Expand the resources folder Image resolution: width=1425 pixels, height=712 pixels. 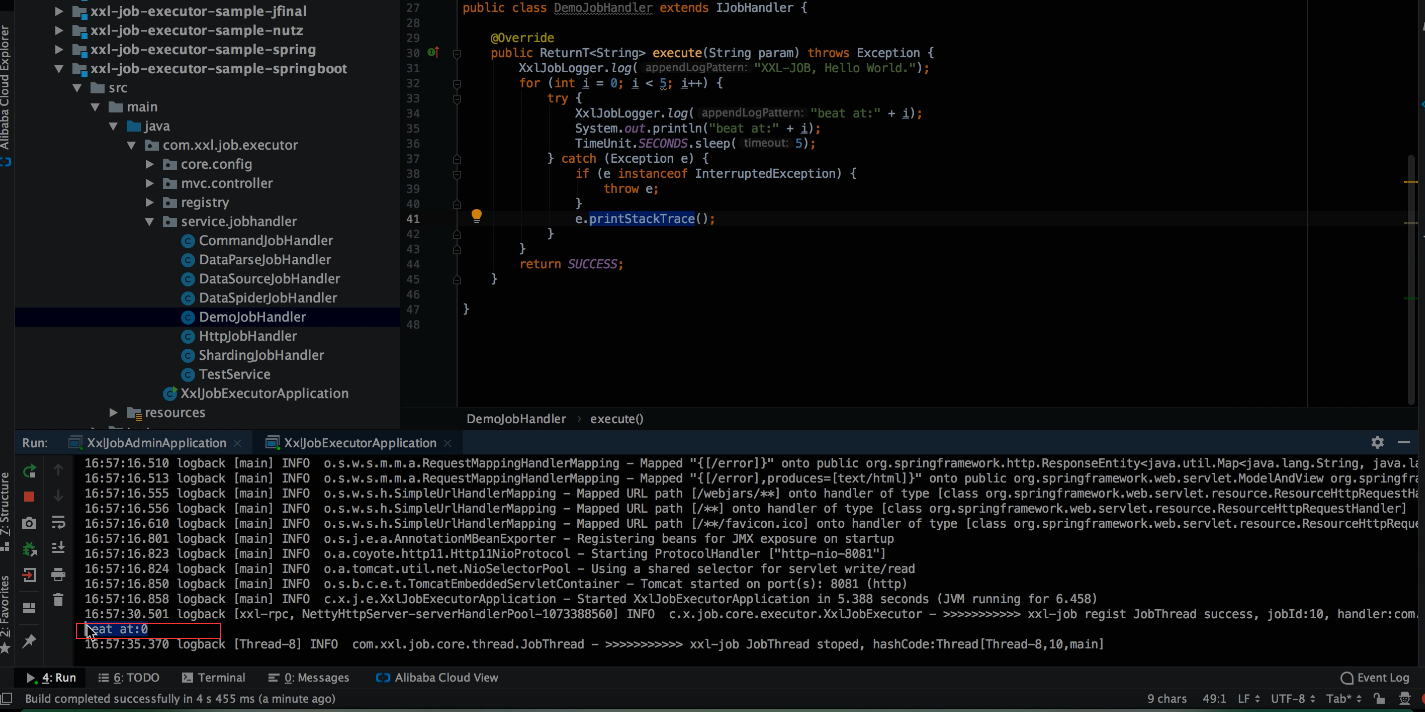114,413
